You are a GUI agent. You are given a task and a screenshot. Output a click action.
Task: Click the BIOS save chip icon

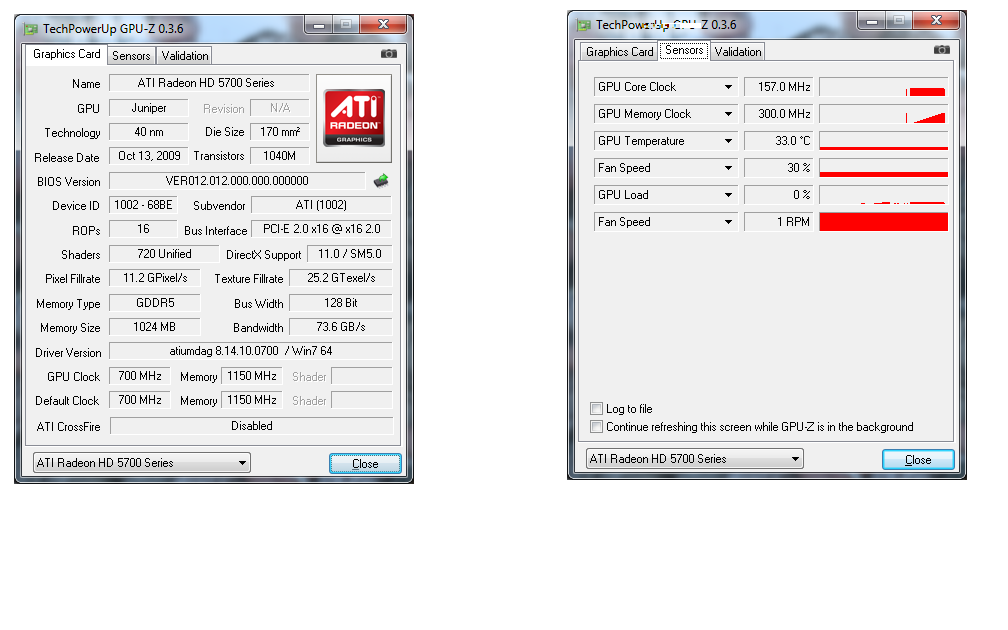pos(381,181)
